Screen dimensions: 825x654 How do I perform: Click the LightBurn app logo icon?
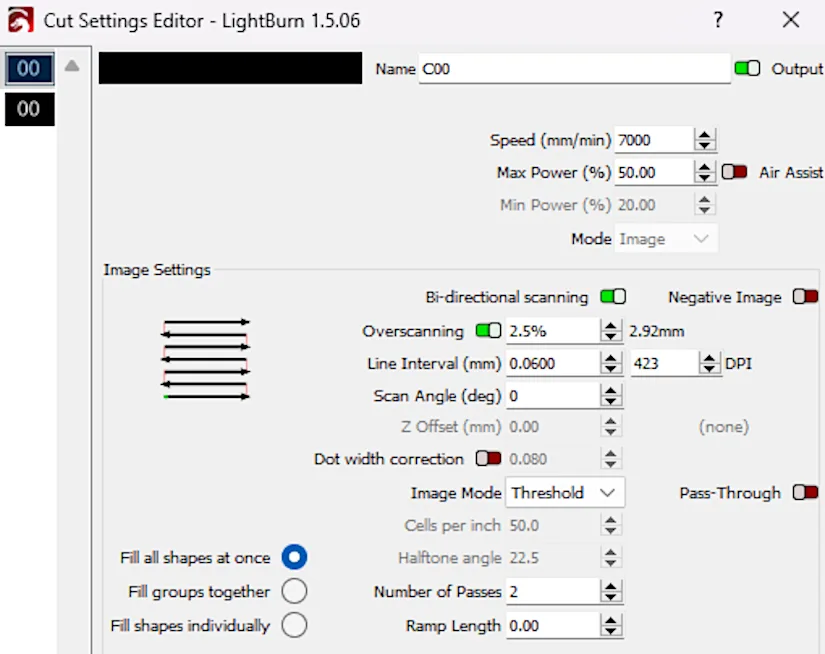[x=21, y=20]
